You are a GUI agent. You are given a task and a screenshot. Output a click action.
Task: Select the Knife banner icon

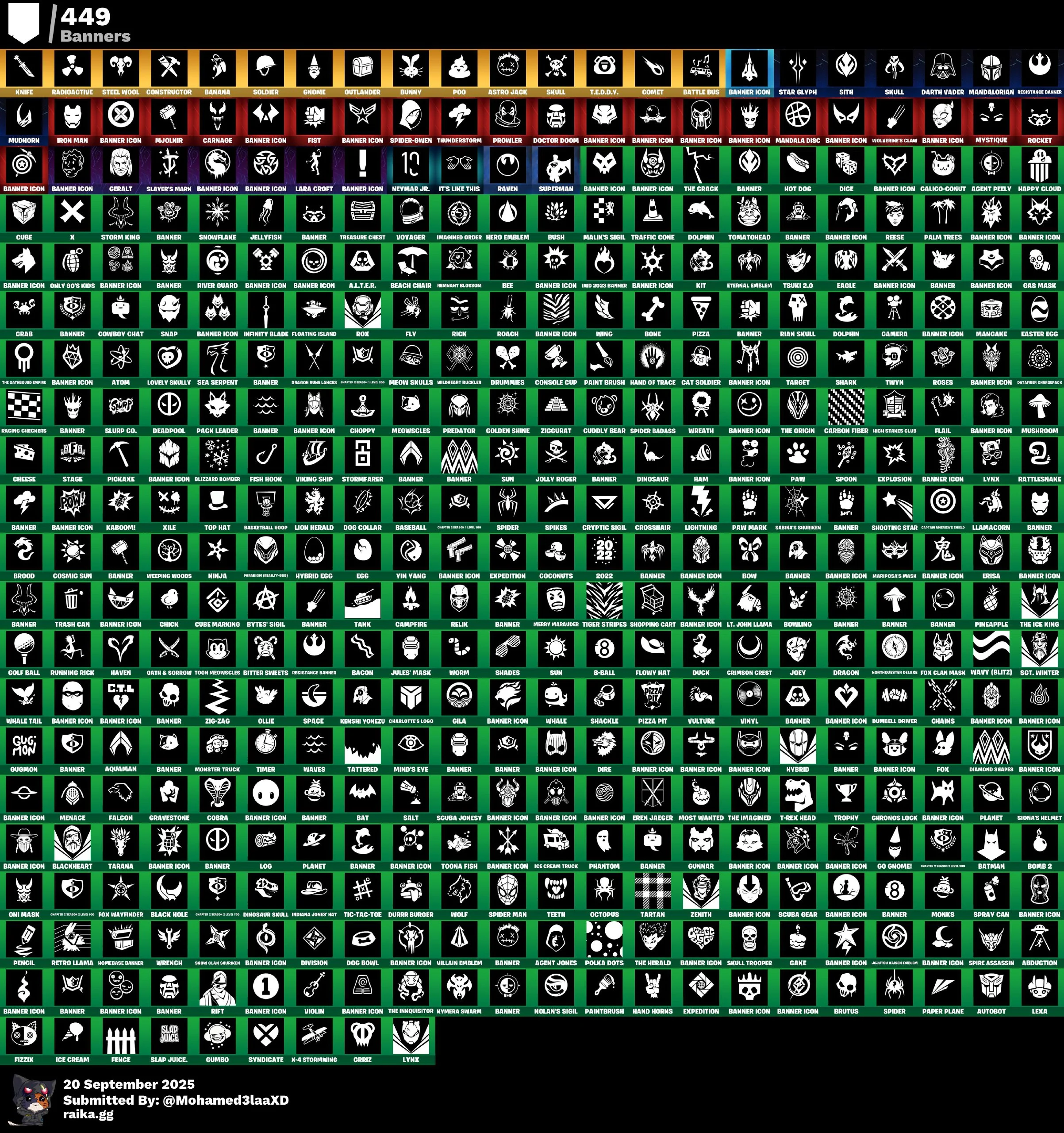click(24, 69)
